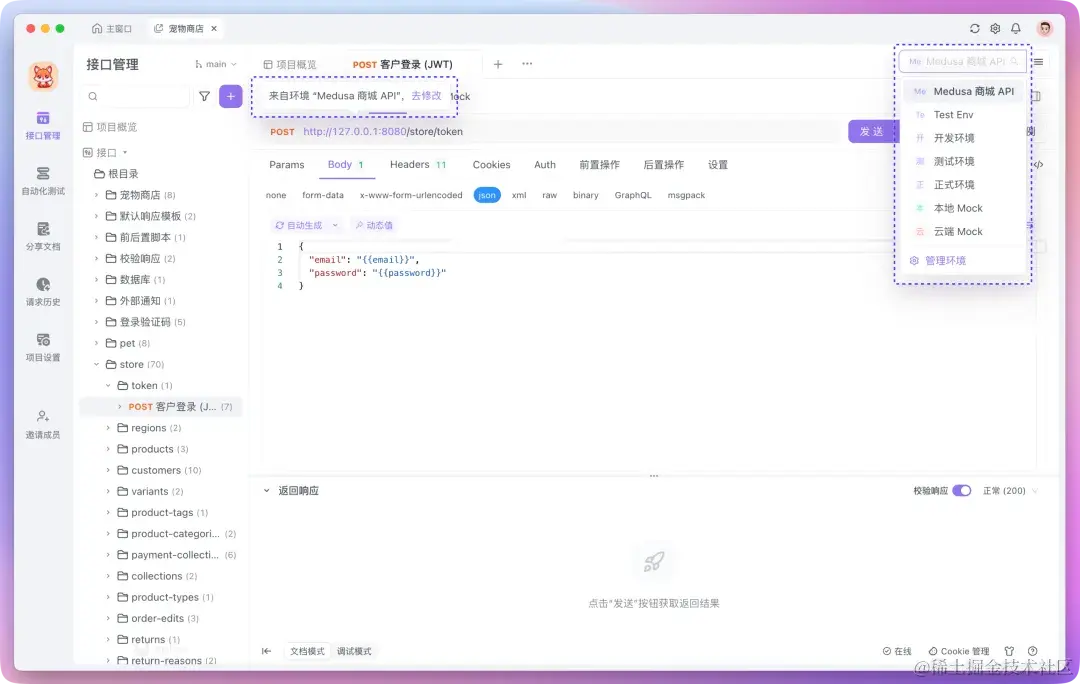The image size is (1080, 684).
Task: Switch to the 项目概览 tab
Action: tap(288, 63)
